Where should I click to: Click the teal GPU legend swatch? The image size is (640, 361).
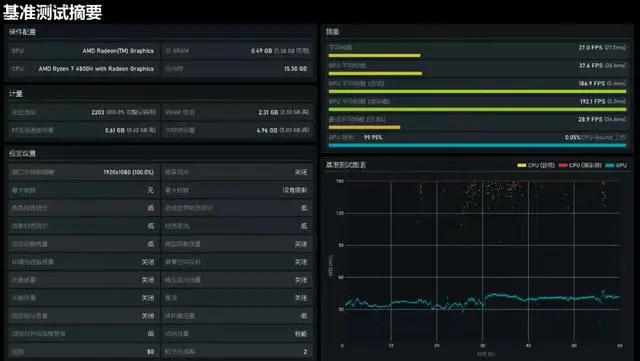coord(610,165)
